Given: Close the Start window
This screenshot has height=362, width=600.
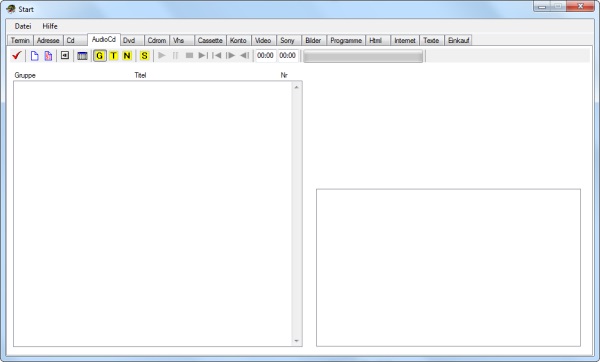Looking at the screenshot, I should point(580,7).
